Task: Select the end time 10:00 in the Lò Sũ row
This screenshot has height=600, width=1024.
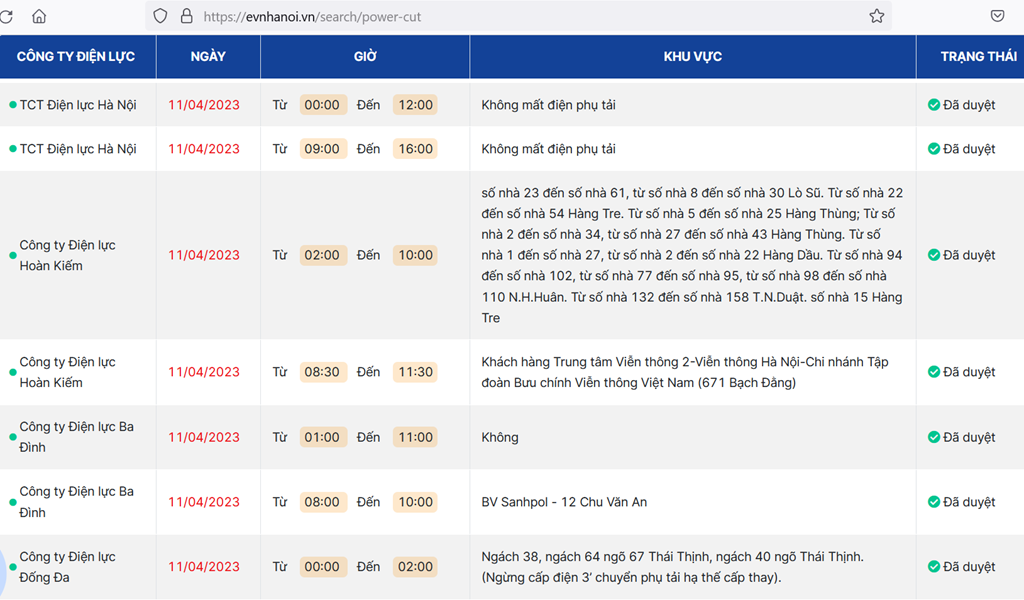Action: pyautogui.click(x=415, y=255)
